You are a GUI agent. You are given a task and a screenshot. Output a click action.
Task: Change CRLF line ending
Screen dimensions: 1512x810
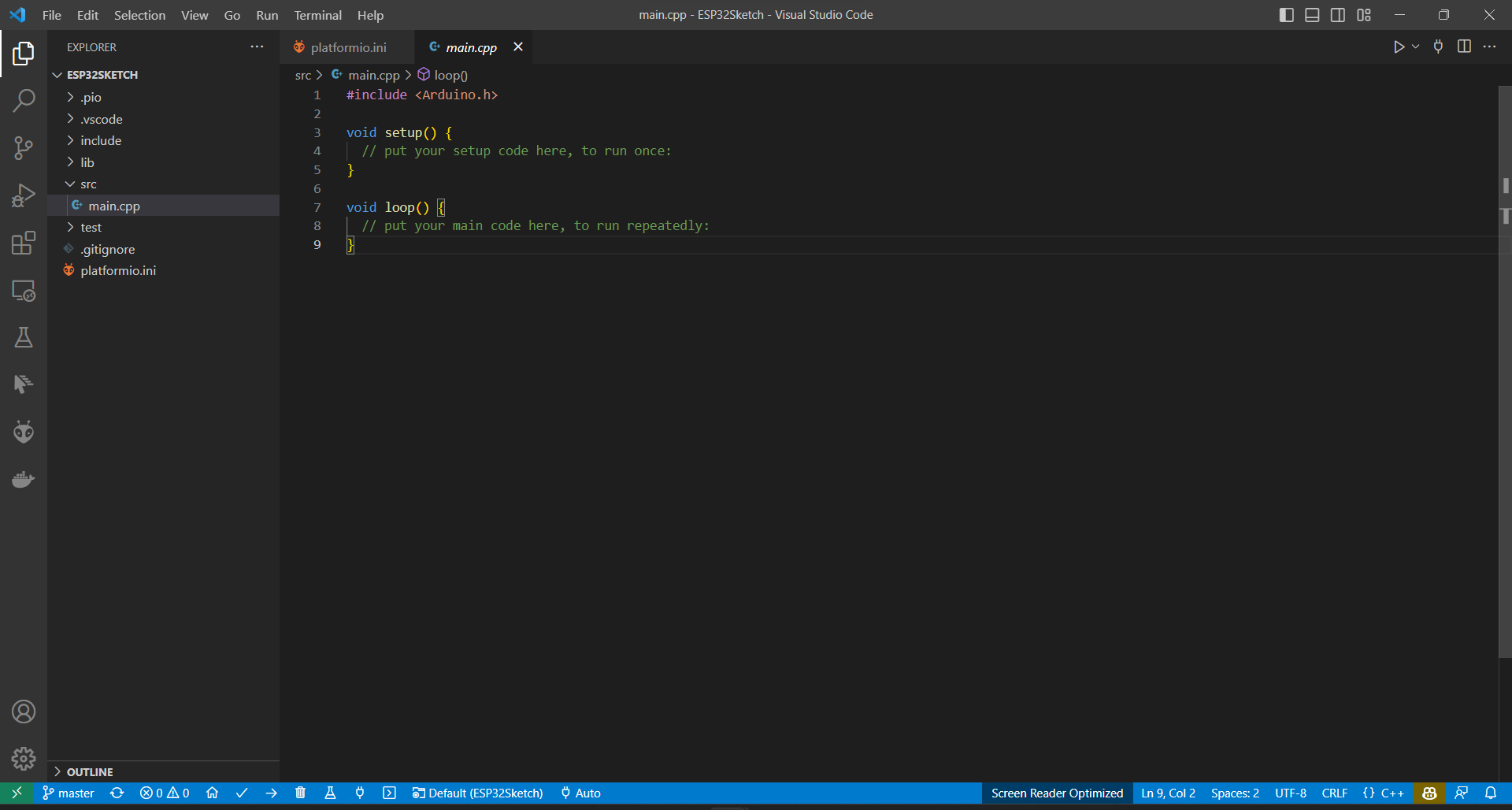(1335, 793)
